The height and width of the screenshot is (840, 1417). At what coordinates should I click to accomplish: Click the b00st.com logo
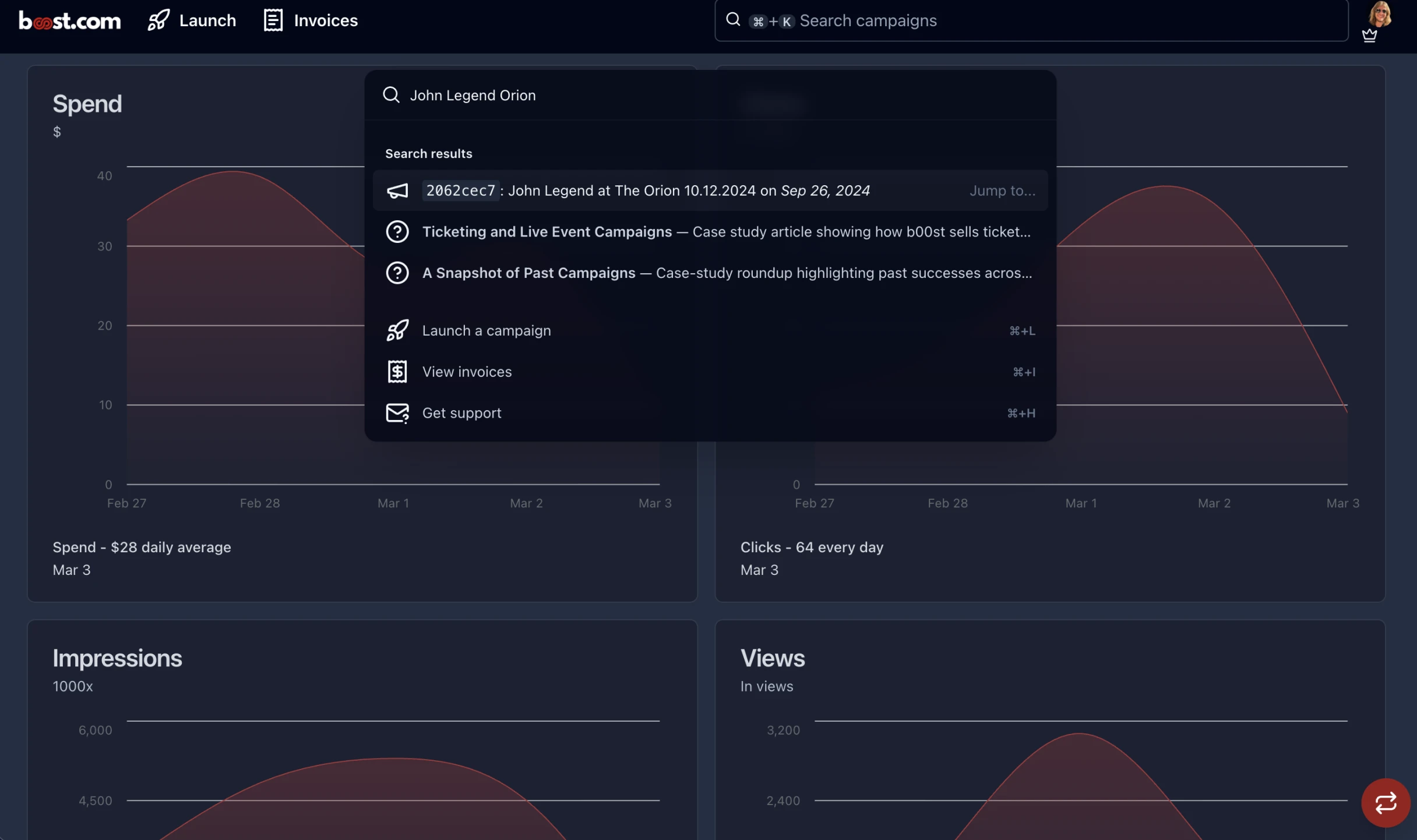(x=69, y=20)
